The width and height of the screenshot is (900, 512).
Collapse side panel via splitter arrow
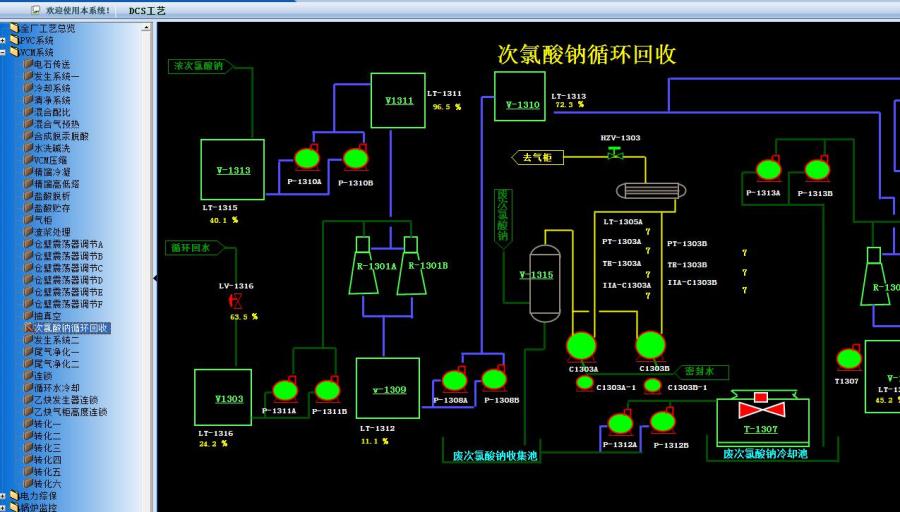point(155,278)
